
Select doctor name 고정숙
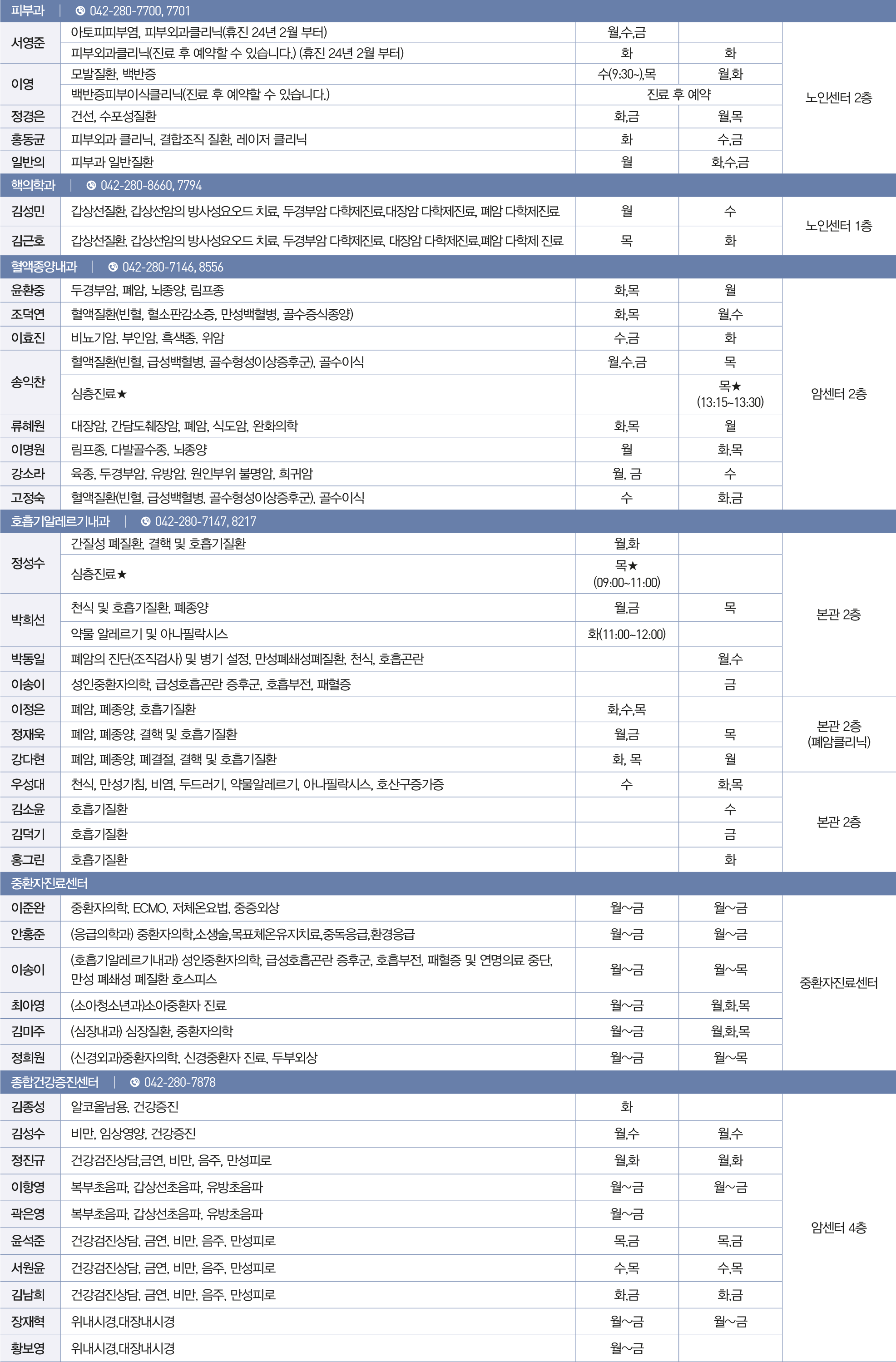pyautogui.click(x=28, y=497)
